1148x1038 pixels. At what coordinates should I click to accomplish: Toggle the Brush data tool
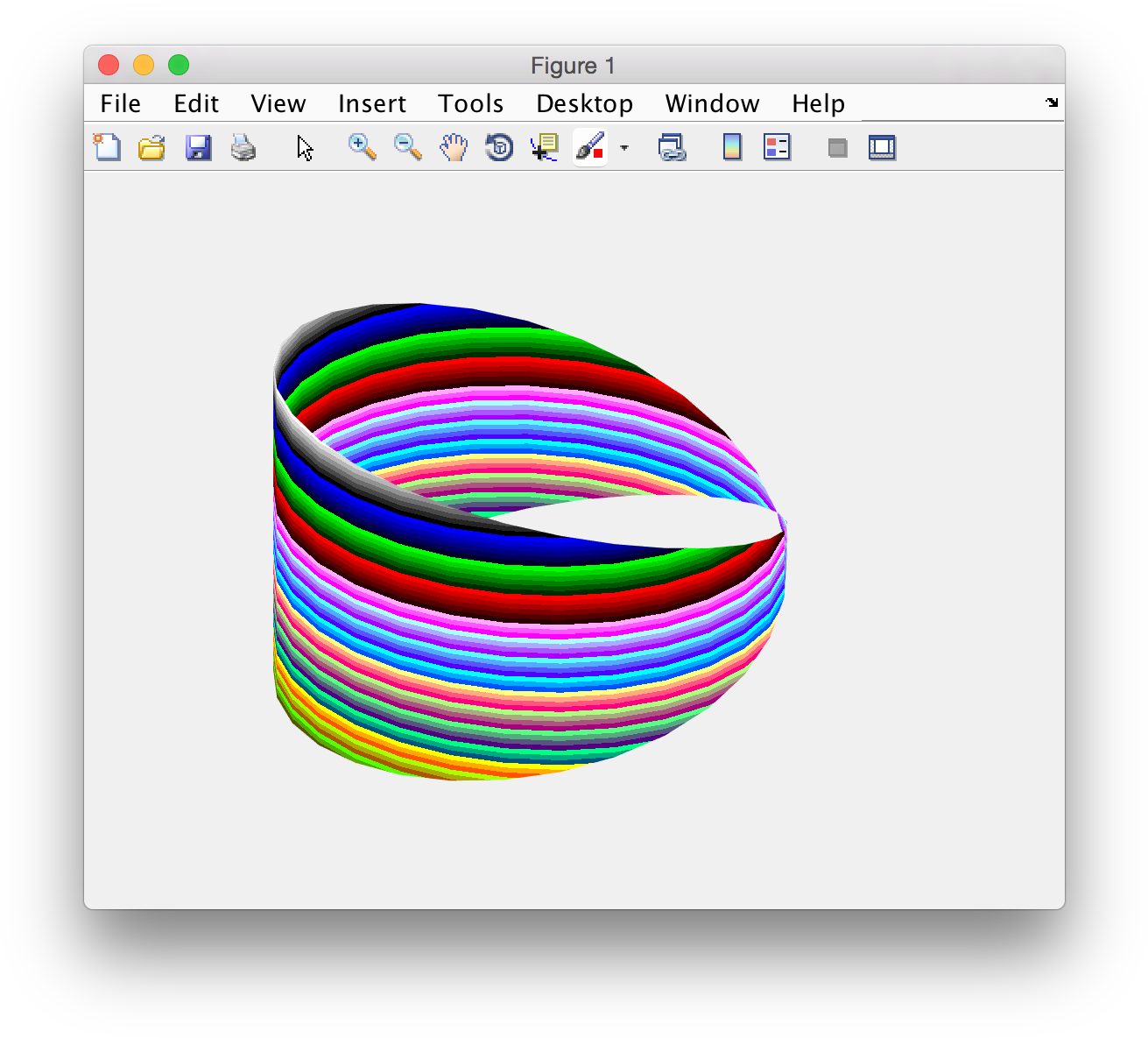click(x=590, y=147)
